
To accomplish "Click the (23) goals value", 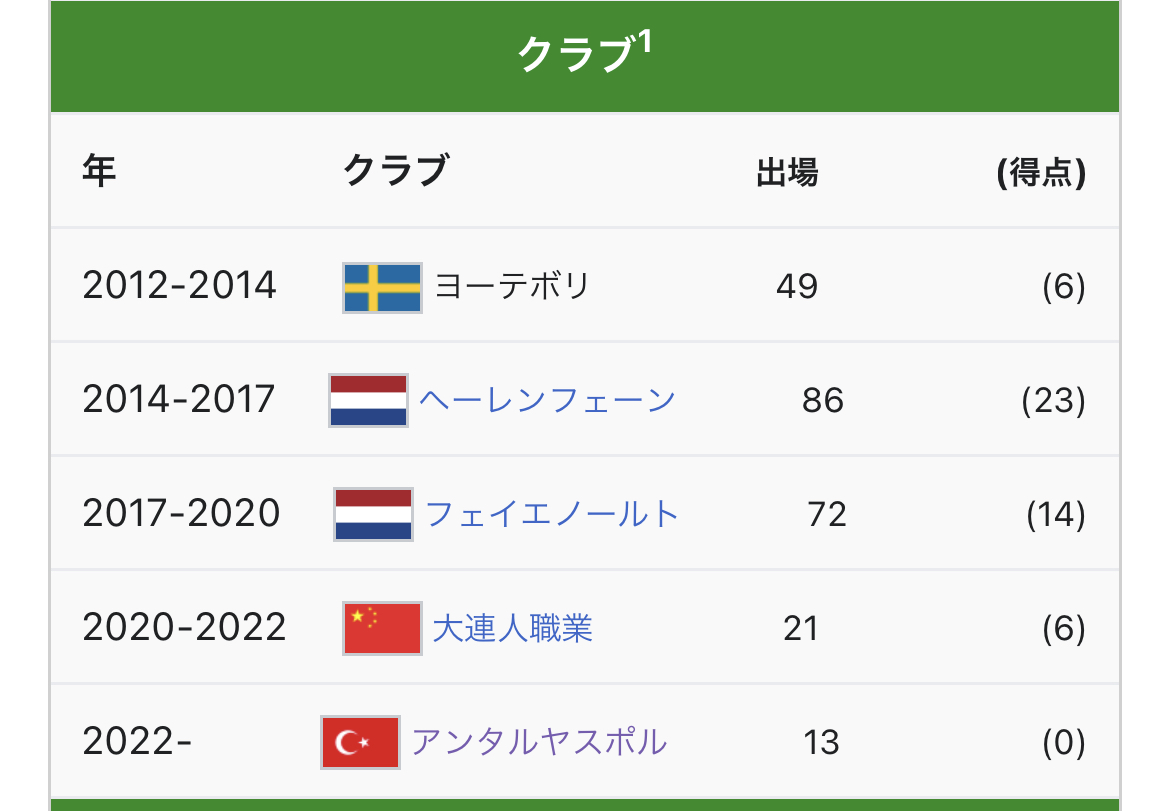I will coord(1053,401).
